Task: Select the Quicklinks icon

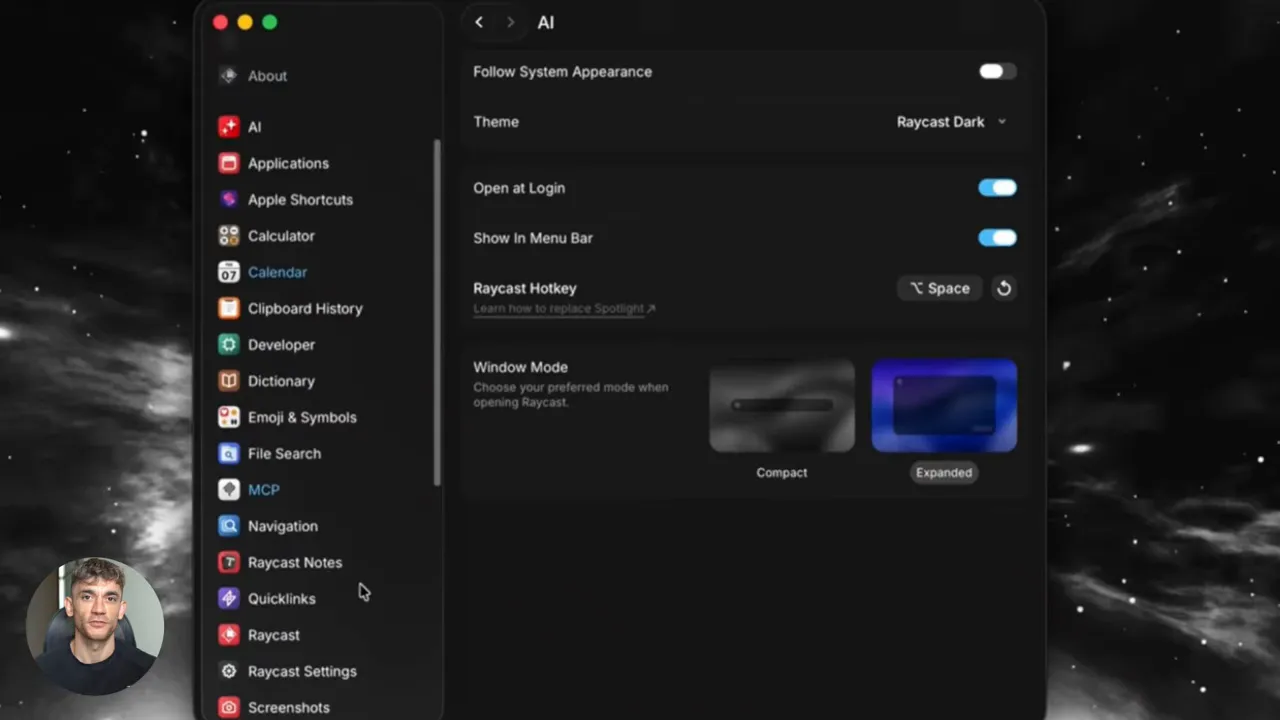Action: click(229, 598)
